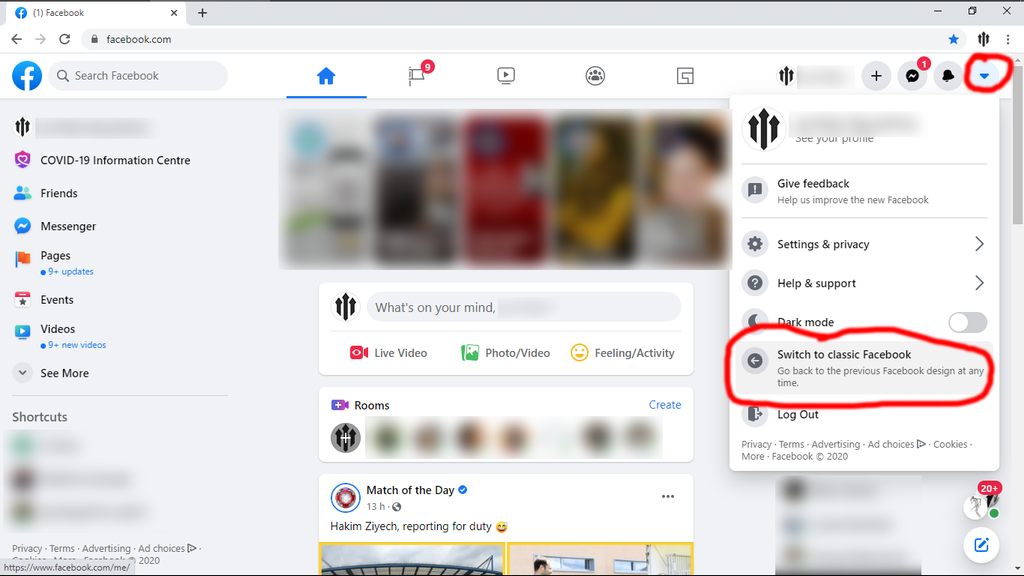This screenshot has width=1024, height=576.
Task: Reload the page with refresh button
Action: click(64, 39)
